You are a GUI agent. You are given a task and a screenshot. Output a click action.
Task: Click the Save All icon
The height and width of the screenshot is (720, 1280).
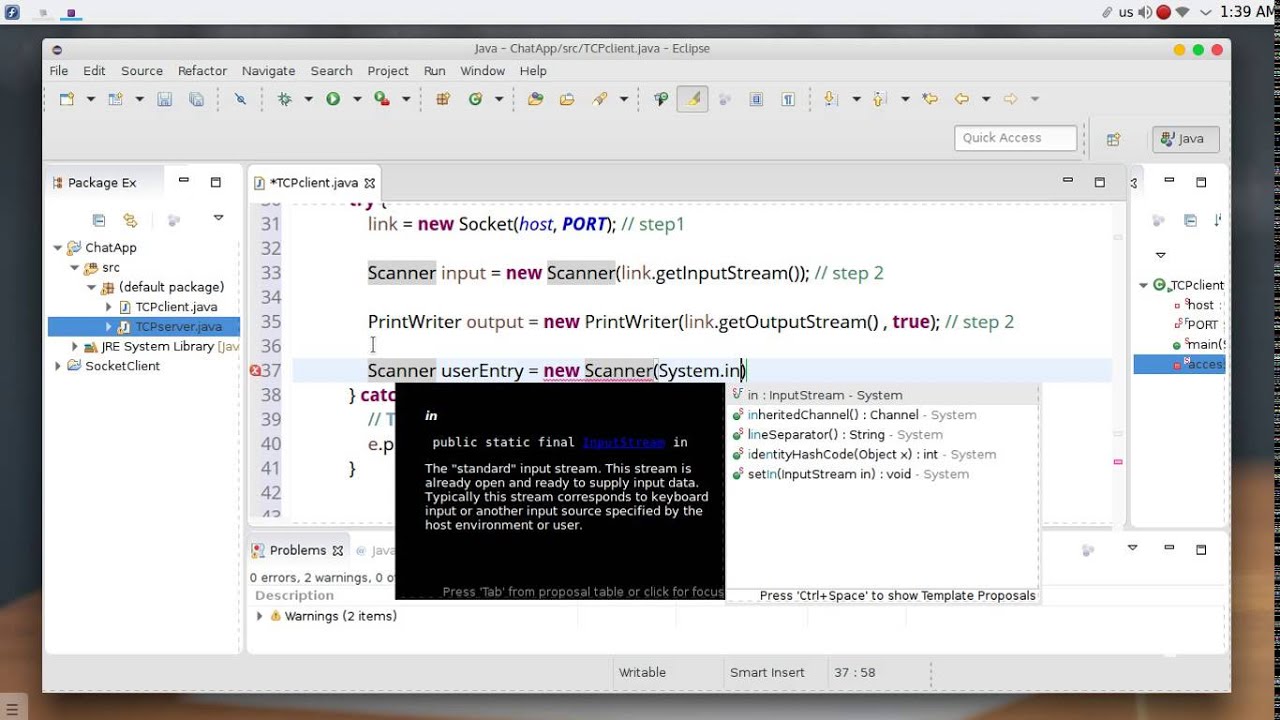196,99
